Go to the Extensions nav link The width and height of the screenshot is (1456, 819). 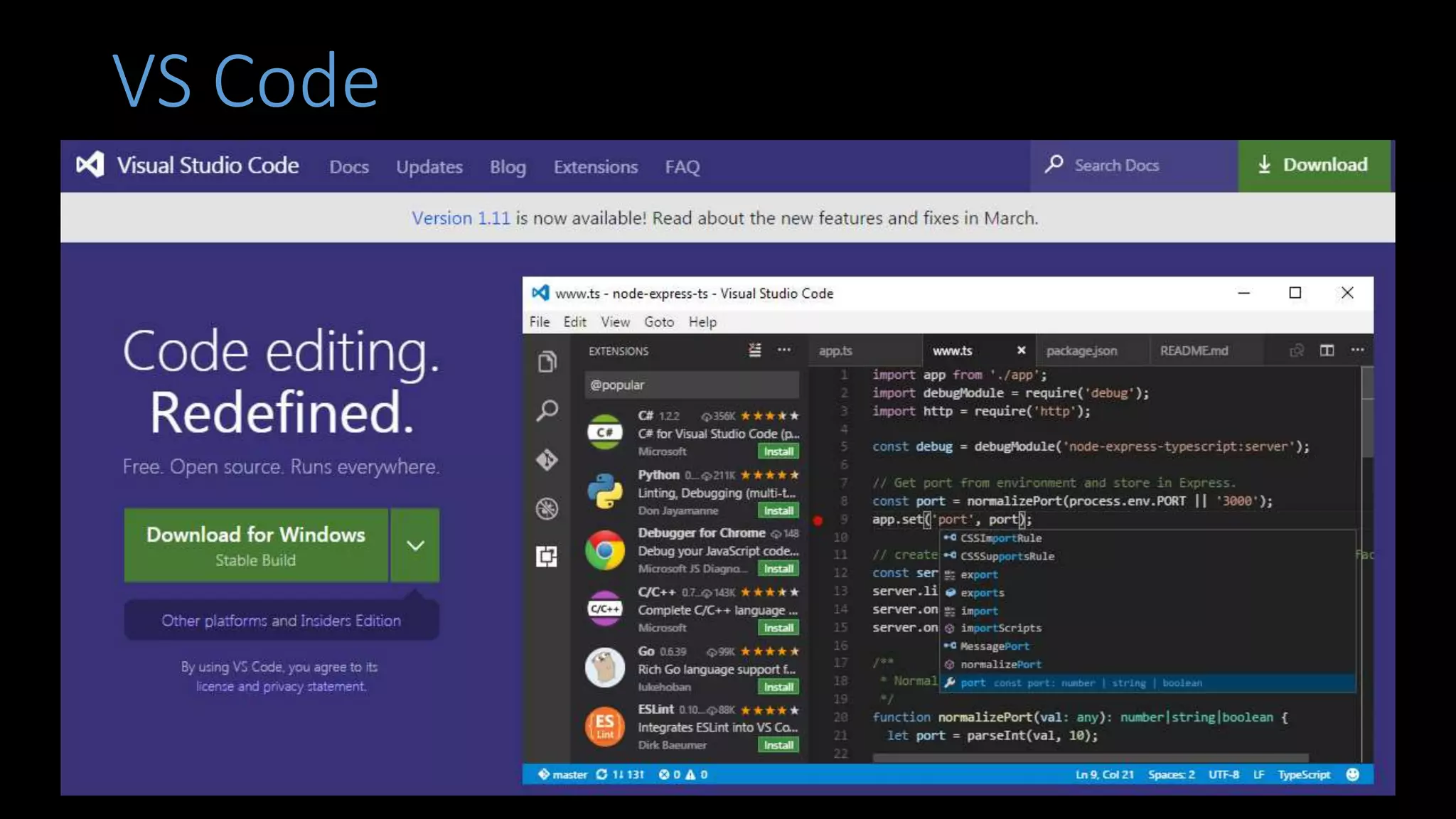596,166
